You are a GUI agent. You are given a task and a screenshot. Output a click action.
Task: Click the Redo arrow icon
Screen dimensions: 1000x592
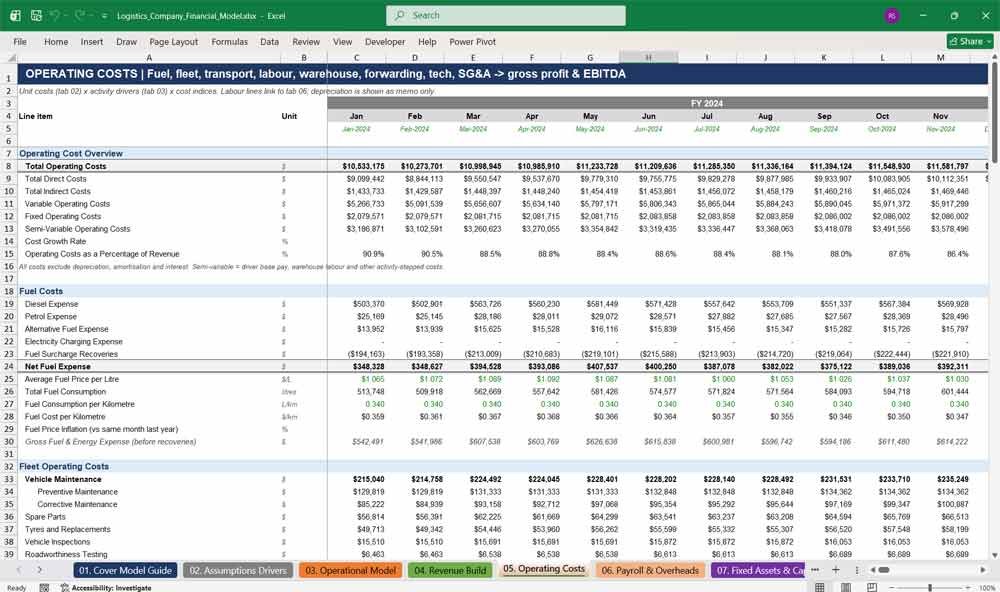(79, 15)
